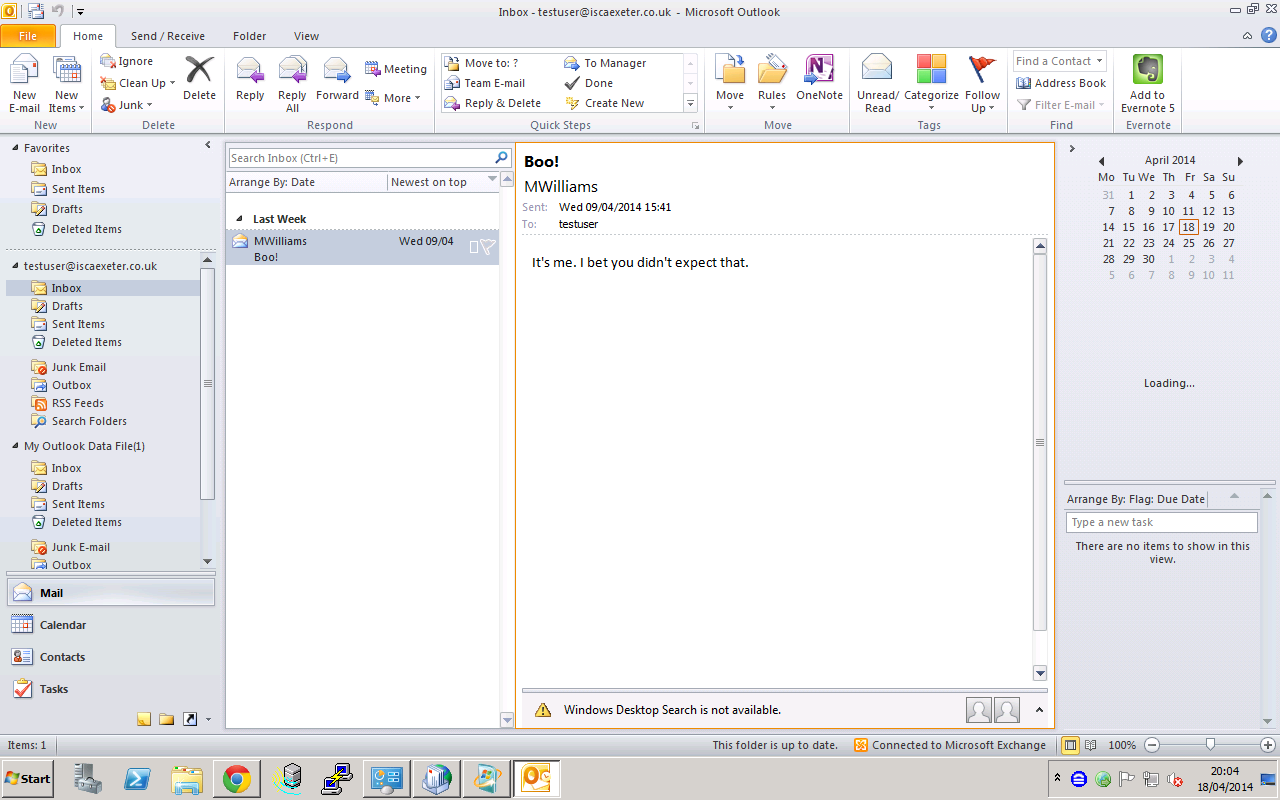This screenshot has height=800, width=1280.
Task: Go to the previous month in the calendar
Action: tap(1101, 161)
